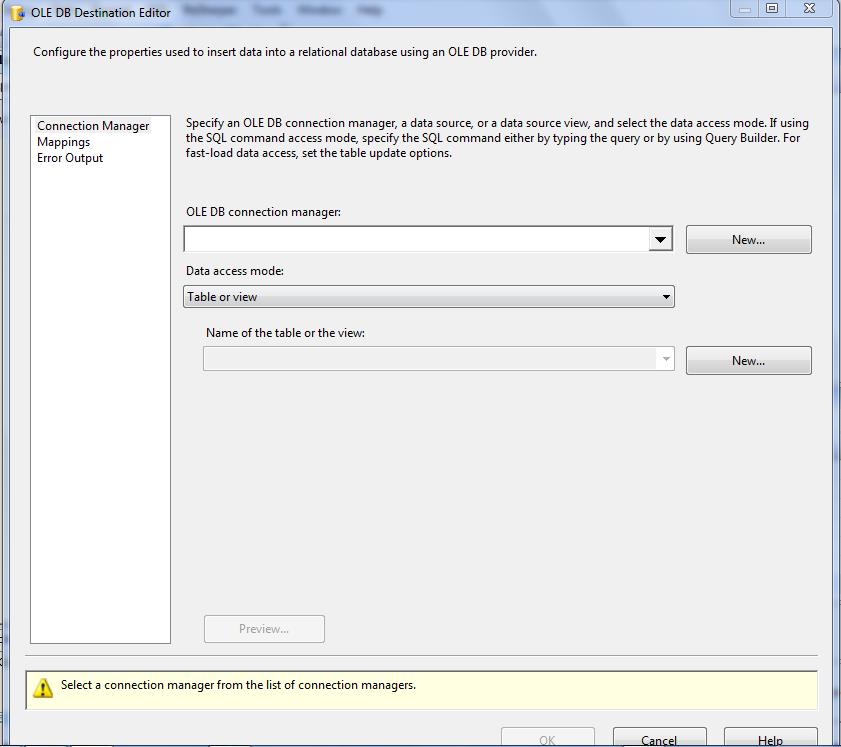Maximize the editor window
841x747 pixels.
pyautogui.click(x=772, y=9)
